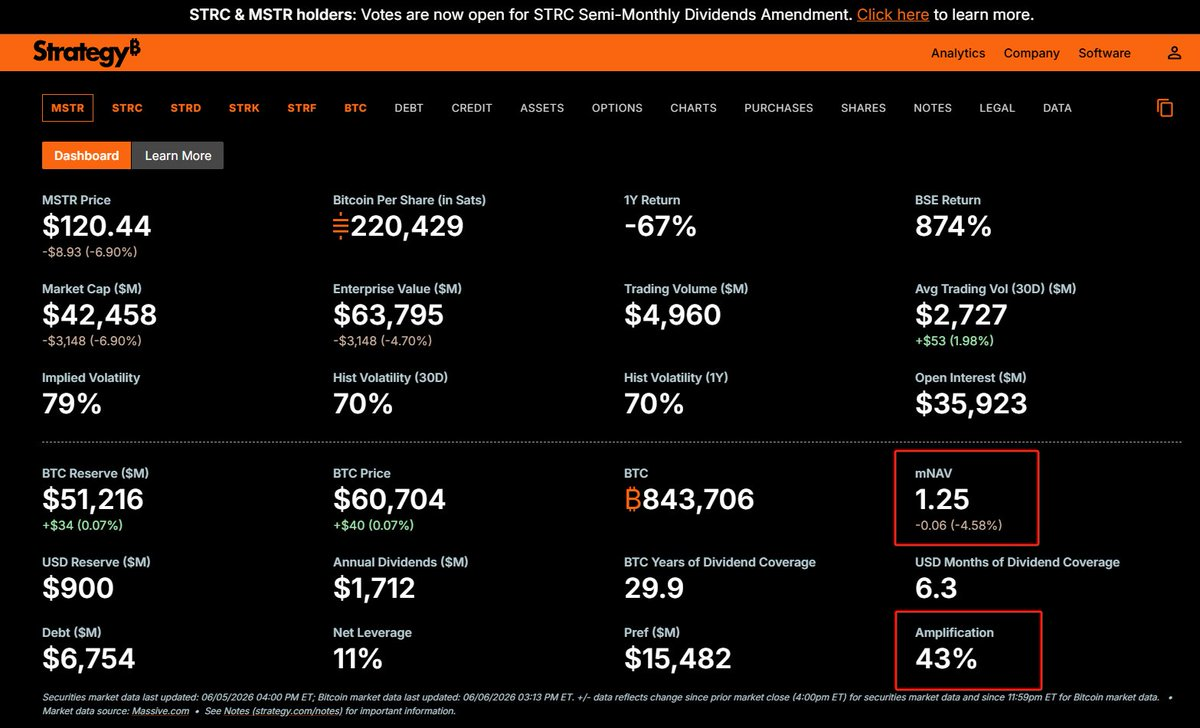Click the Enterprise Value figure $63,795

[x=388, y=315]
